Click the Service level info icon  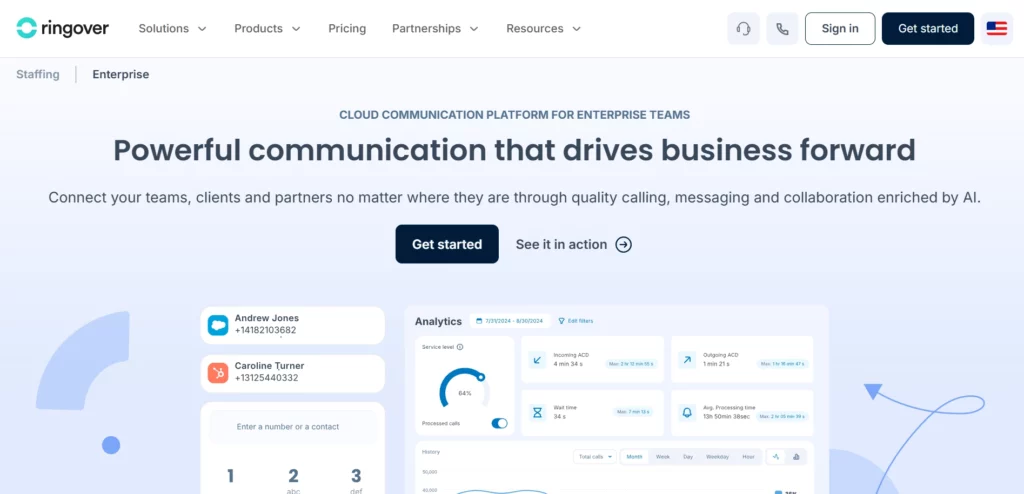(460, 347)
